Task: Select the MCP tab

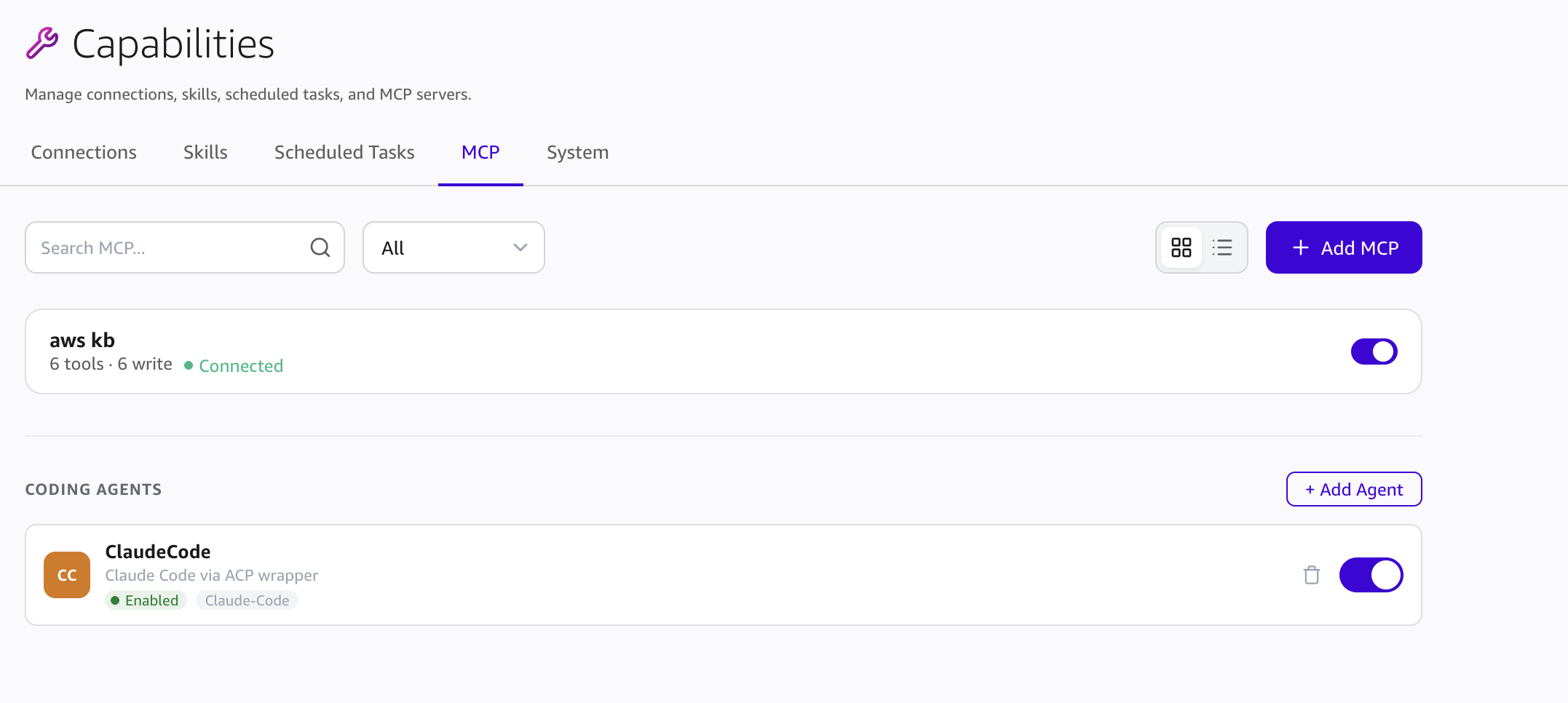Action: click(x=480, y=152)
